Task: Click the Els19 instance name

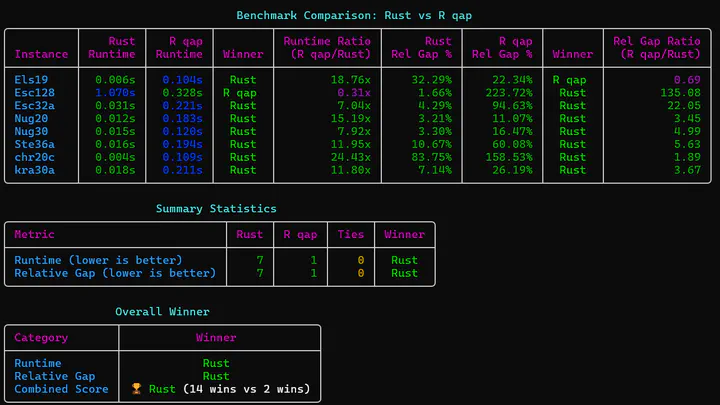Action: (x=33, y=78)
